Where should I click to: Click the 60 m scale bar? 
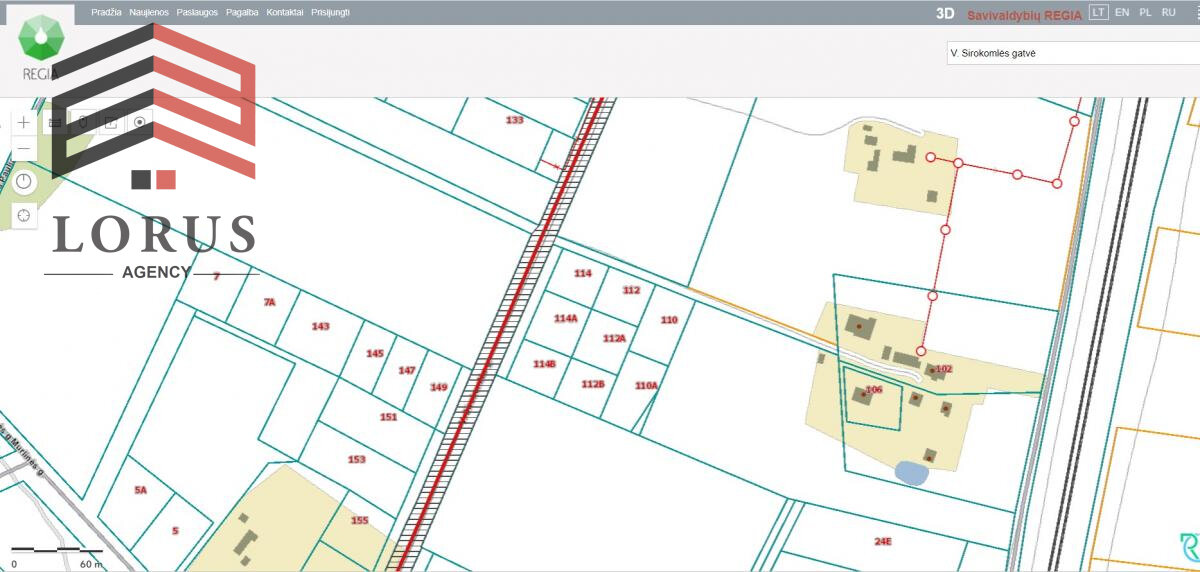click(57, 551)
